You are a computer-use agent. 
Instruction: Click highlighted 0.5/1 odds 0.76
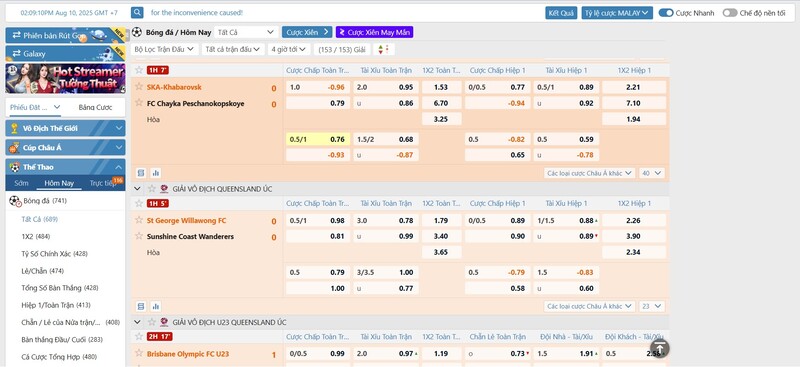tap(318, 139)
